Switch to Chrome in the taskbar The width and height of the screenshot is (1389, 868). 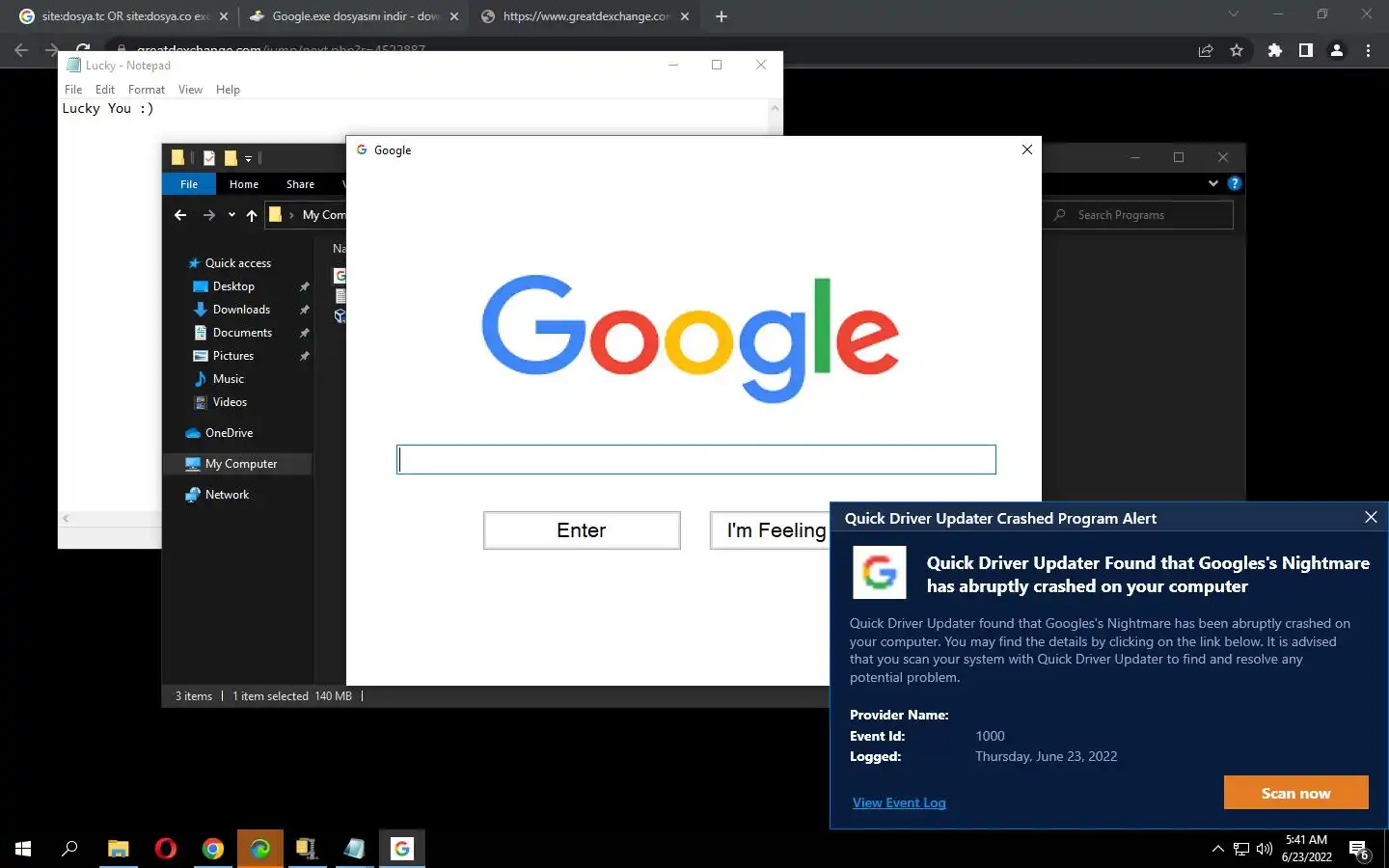click(x=212, y=849)
